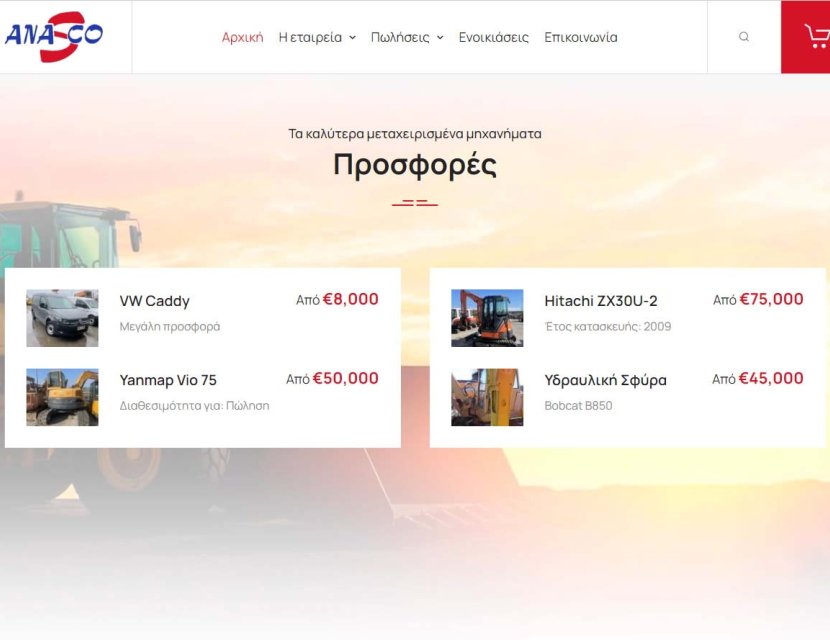Screen dimensions: 830x640
Task: Open the Επικοινωνία page
Action: [581, 37]
